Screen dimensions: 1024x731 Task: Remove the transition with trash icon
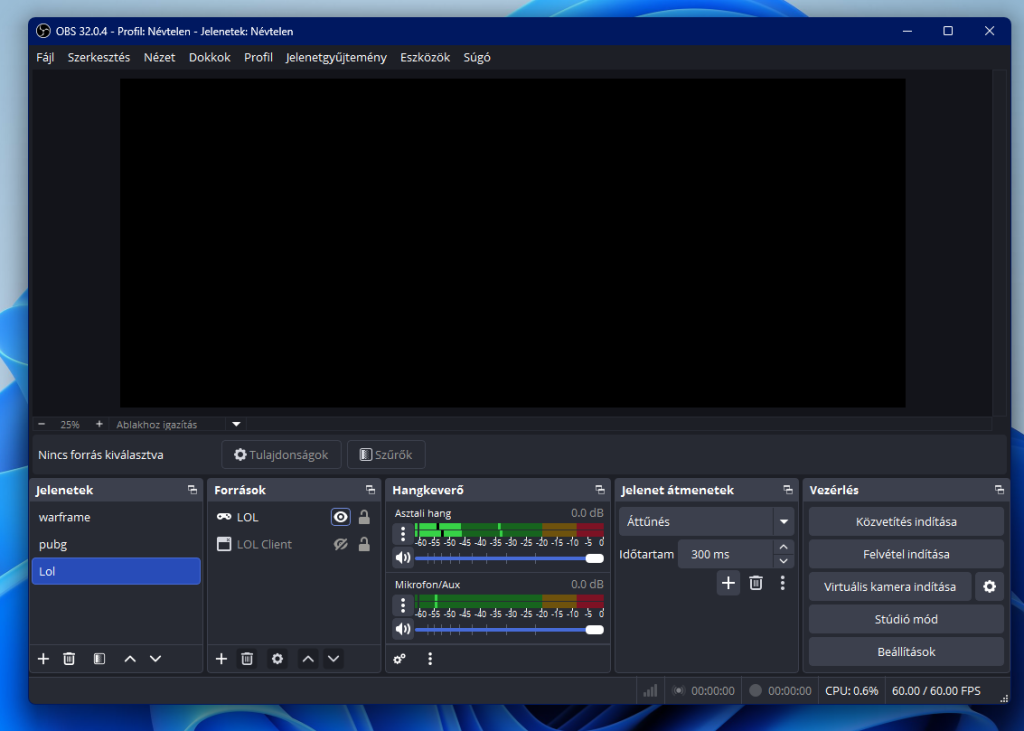click(756, 583)
